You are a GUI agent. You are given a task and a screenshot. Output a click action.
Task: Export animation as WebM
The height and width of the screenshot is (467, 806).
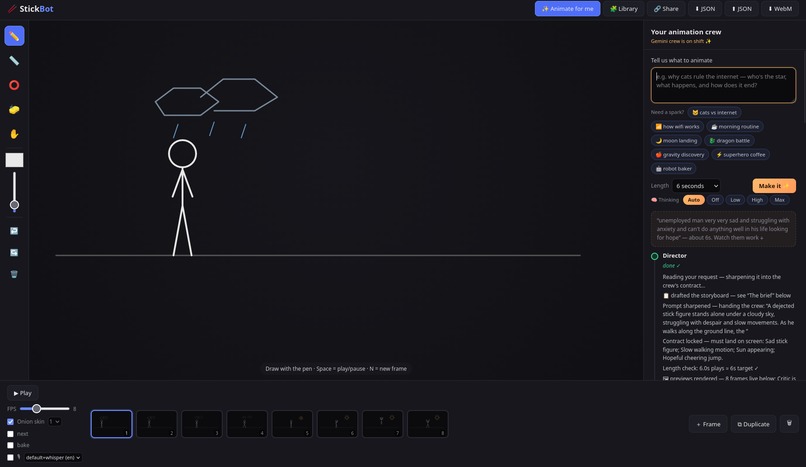click(780, 9)
